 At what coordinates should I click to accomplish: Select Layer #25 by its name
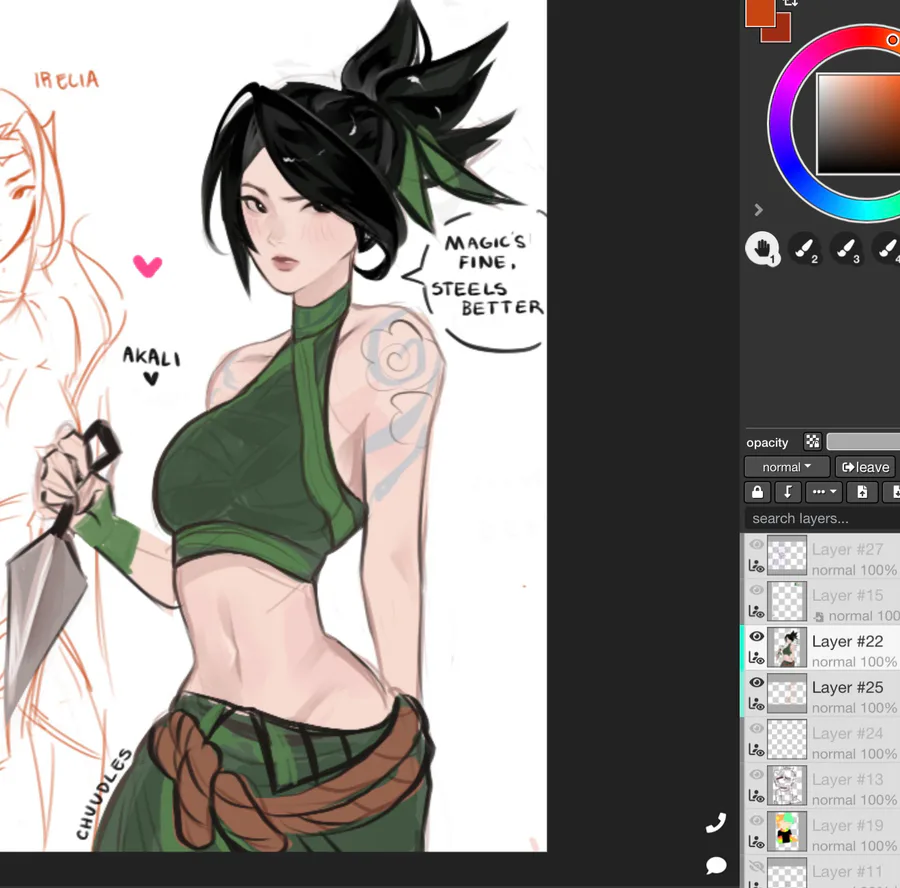click(847, 688)
